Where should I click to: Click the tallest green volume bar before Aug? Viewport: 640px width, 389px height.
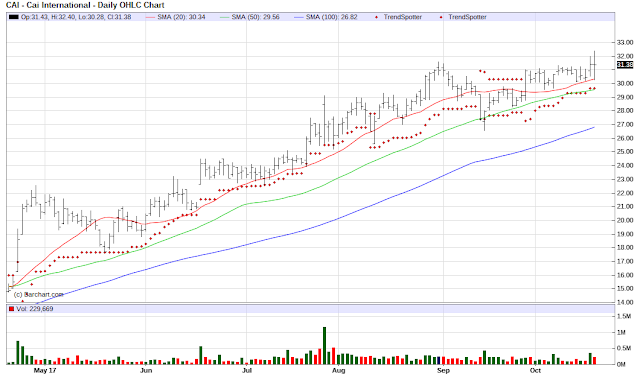(324, 345)
